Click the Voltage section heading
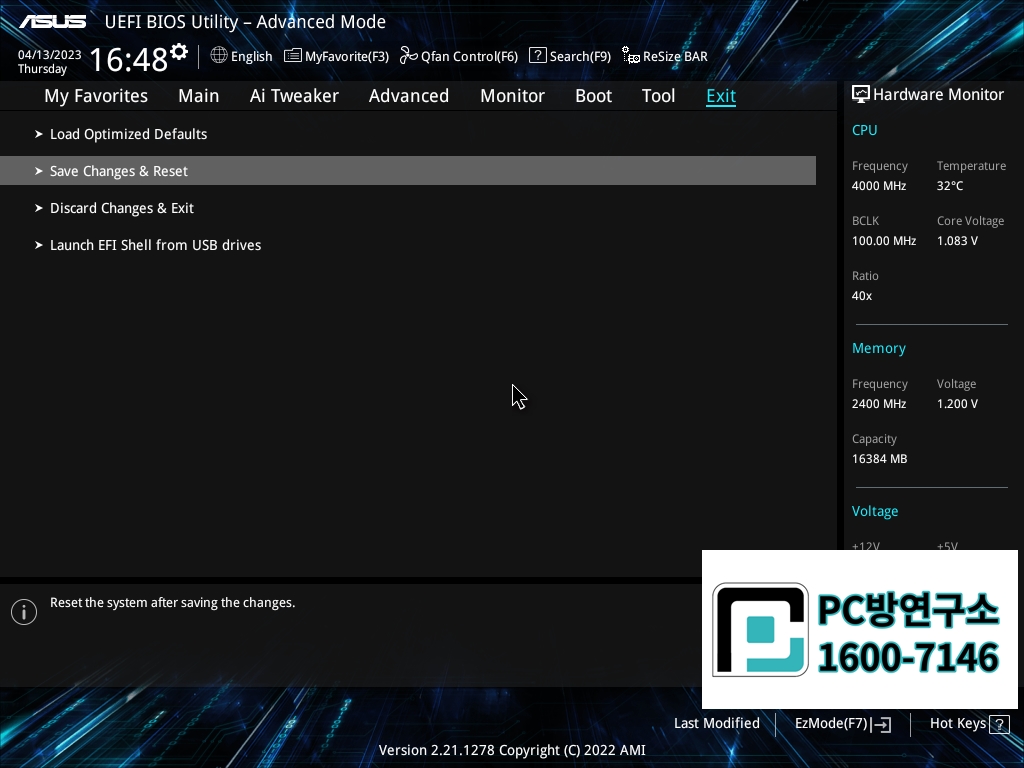Screen dimensions: 1024x768 (874, 511)
